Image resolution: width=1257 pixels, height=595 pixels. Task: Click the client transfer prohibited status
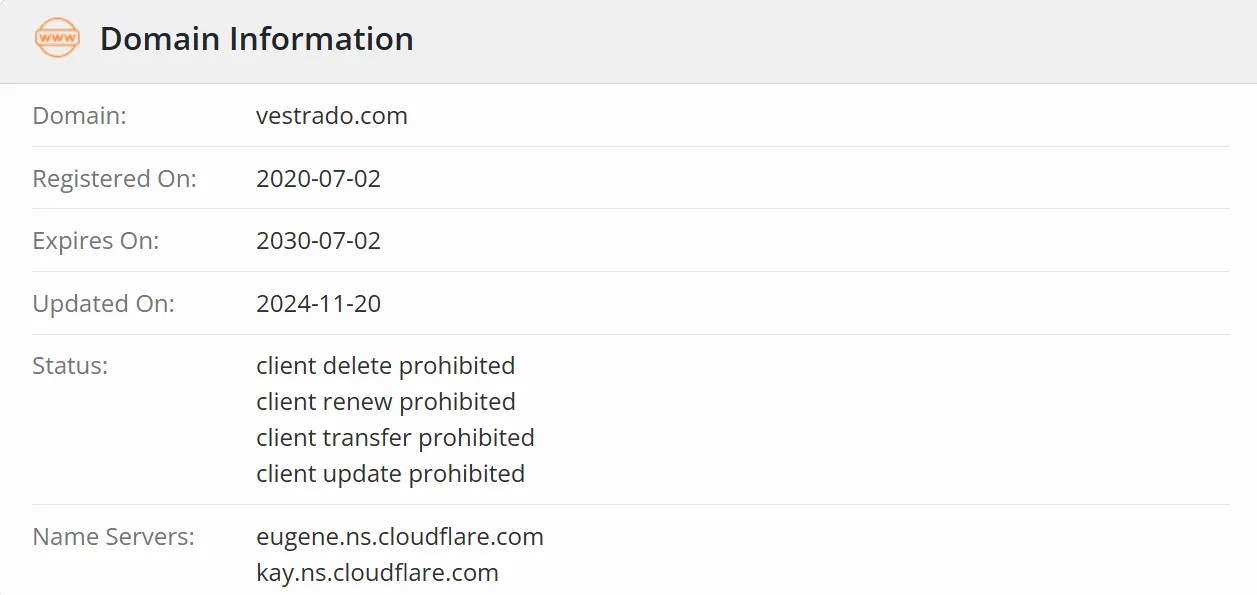tap(396, 438)
